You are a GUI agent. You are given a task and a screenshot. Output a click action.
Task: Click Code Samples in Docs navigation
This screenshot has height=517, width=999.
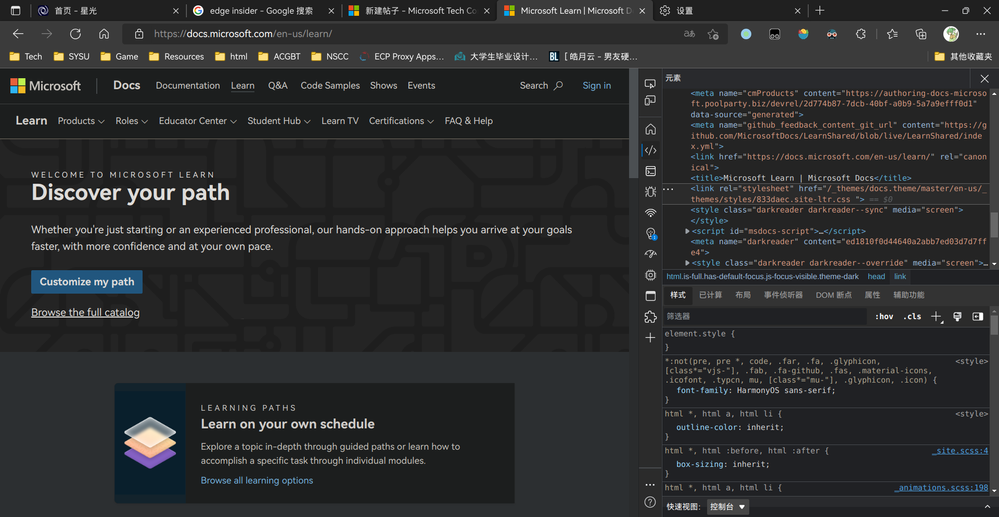click(x=330, y=85)
